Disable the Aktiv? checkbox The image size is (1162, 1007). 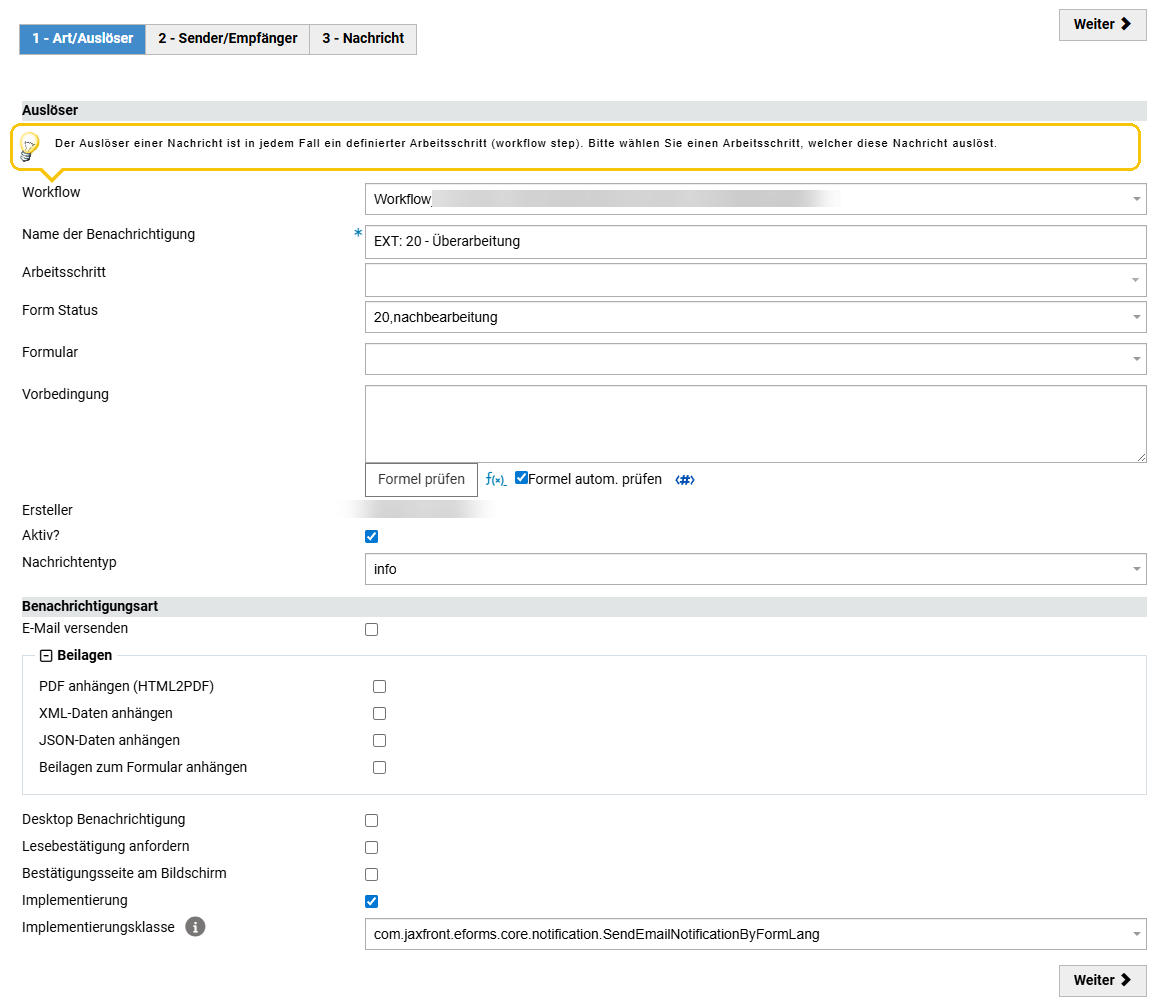click(x=372, y=536)
